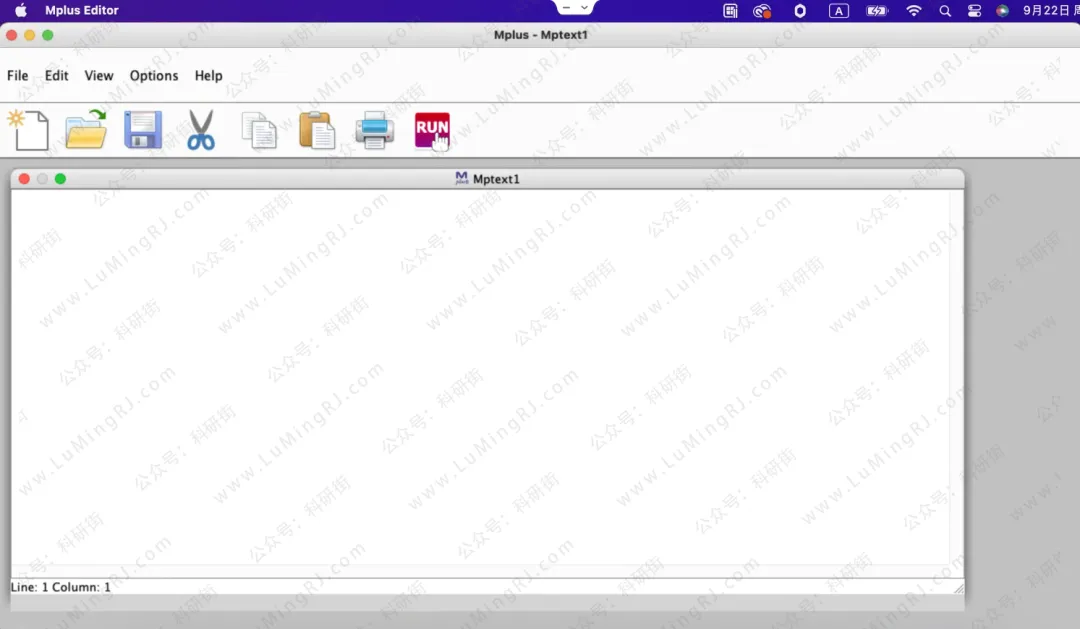Close the main Mplus window with red button
Viewport: 1080px width, 629px height.
tap(12, 35)
